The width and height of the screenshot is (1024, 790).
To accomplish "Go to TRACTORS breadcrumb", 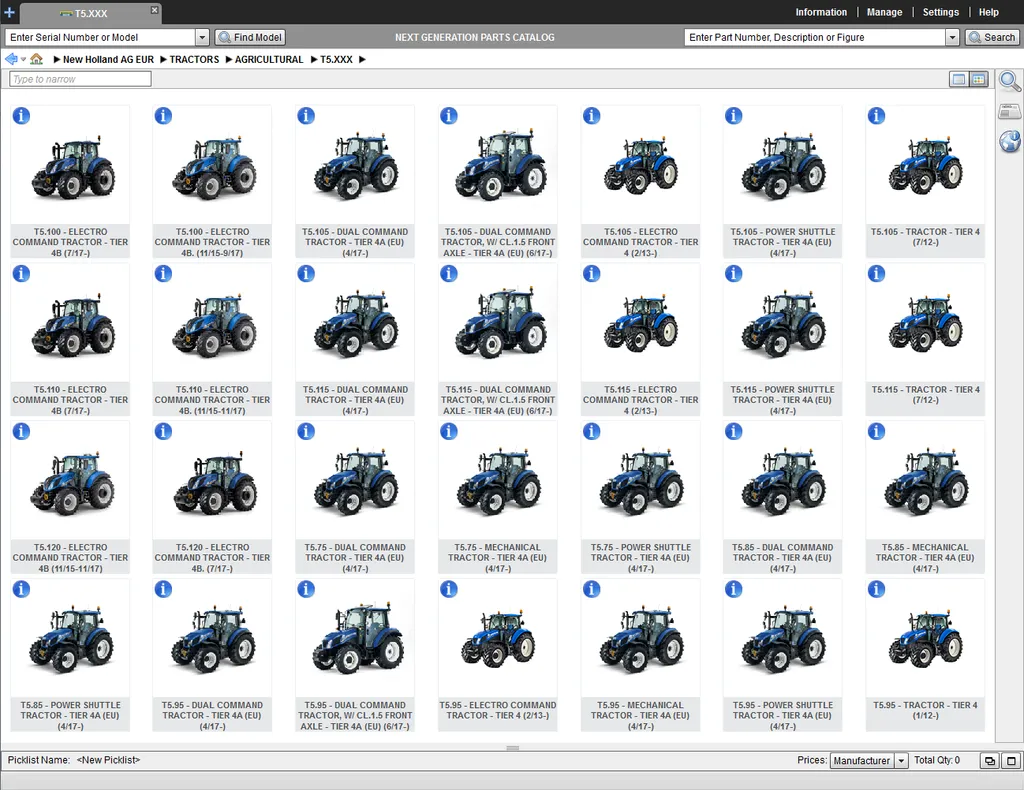I will tap(195, 59).
